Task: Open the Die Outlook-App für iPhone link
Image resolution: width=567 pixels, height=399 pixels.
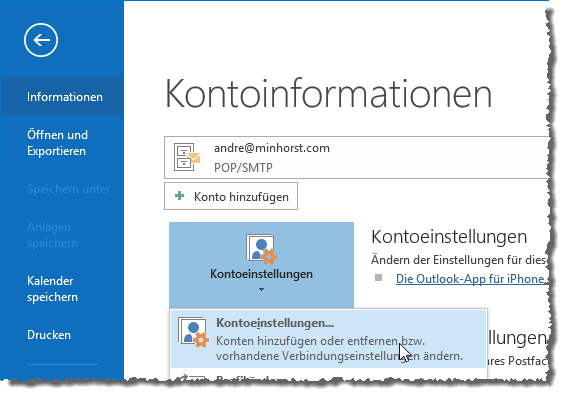Action: click(472, 279)
